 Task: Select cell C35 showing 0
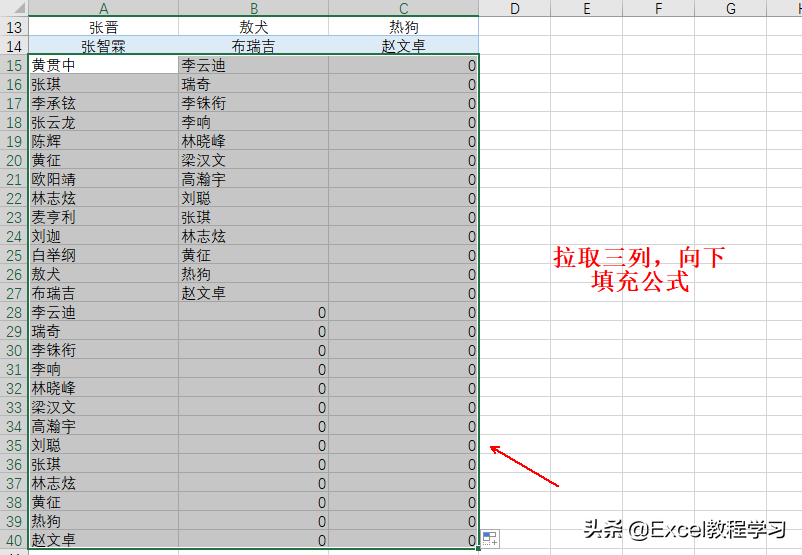point(404,445)
